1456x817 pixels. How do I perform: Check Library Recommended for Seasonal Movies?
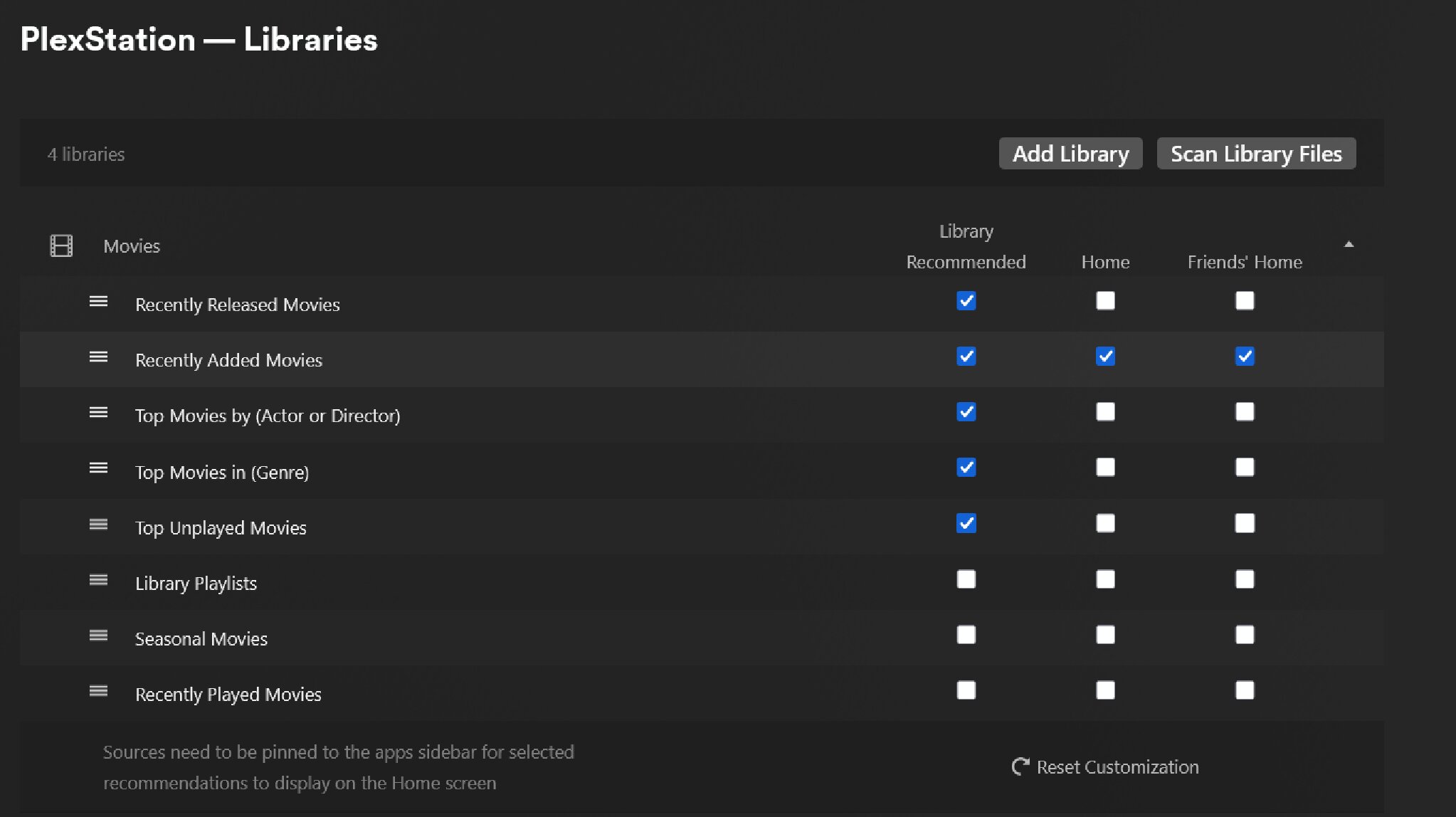(x=966, y=635)
